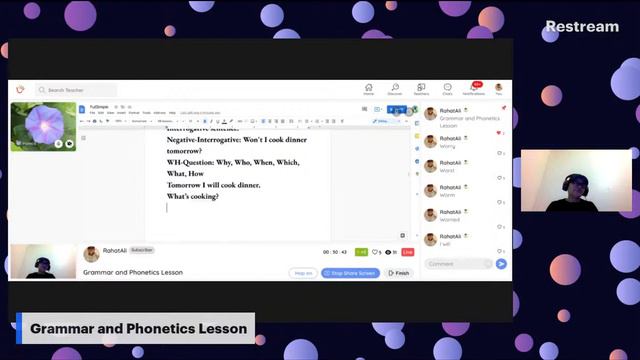640x360 pixels.
Task: Click the Google Docs home icon
Action: coord(82,109)
